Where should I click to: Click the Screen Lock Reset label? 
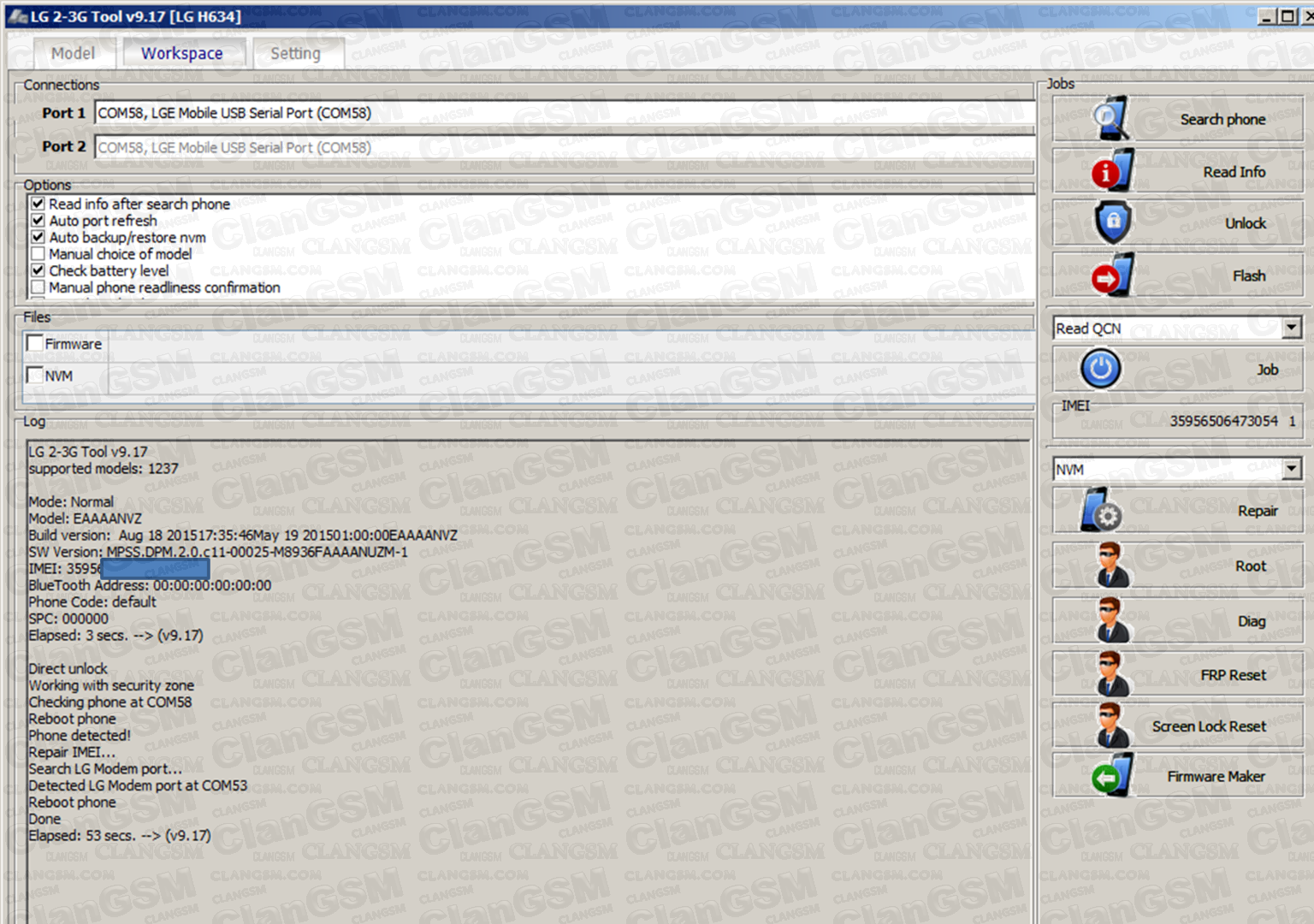tap(1209, 726)
